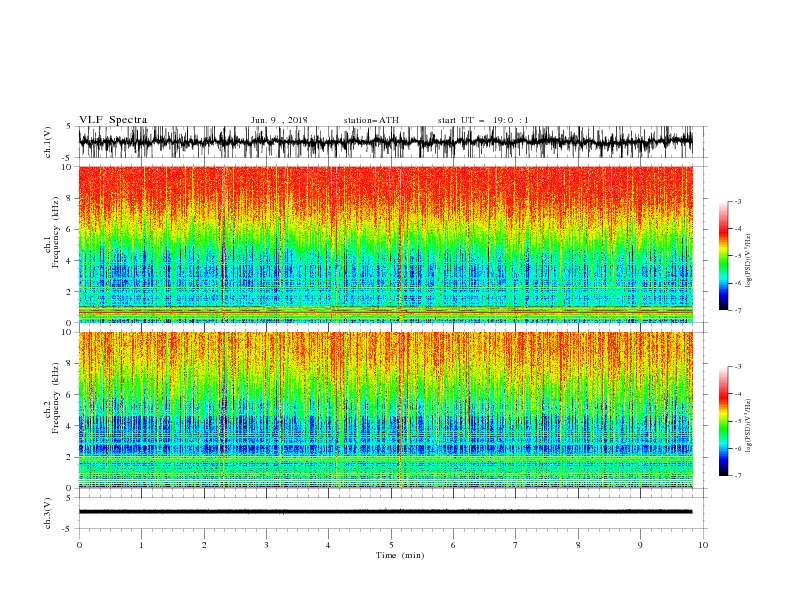This screenshot has width=792, height=612.
Task: Click inside the ch.2 spectrogram panel
Action: click(385, 410)
